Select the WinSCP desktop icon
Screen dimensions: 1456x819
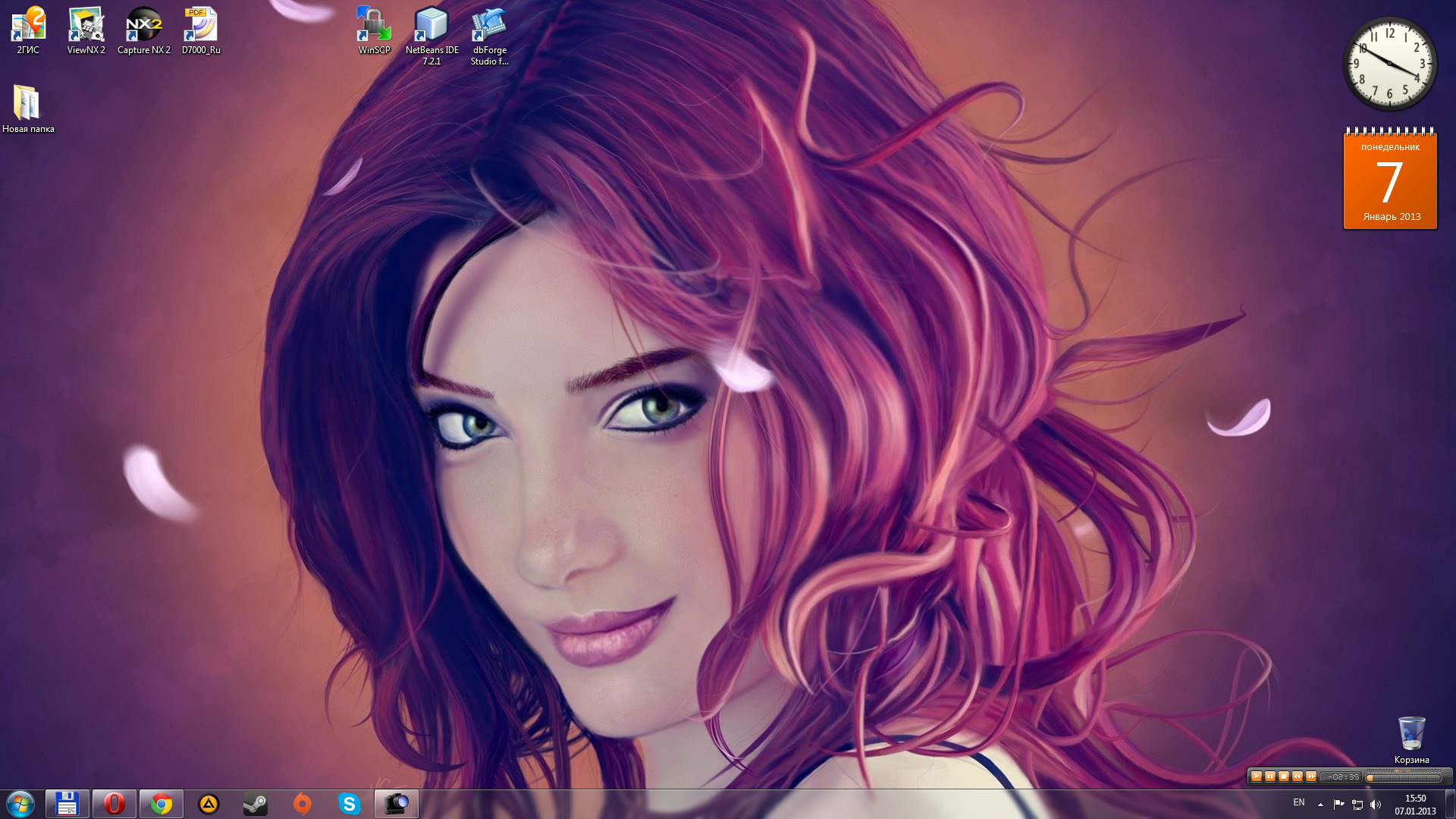374,30
